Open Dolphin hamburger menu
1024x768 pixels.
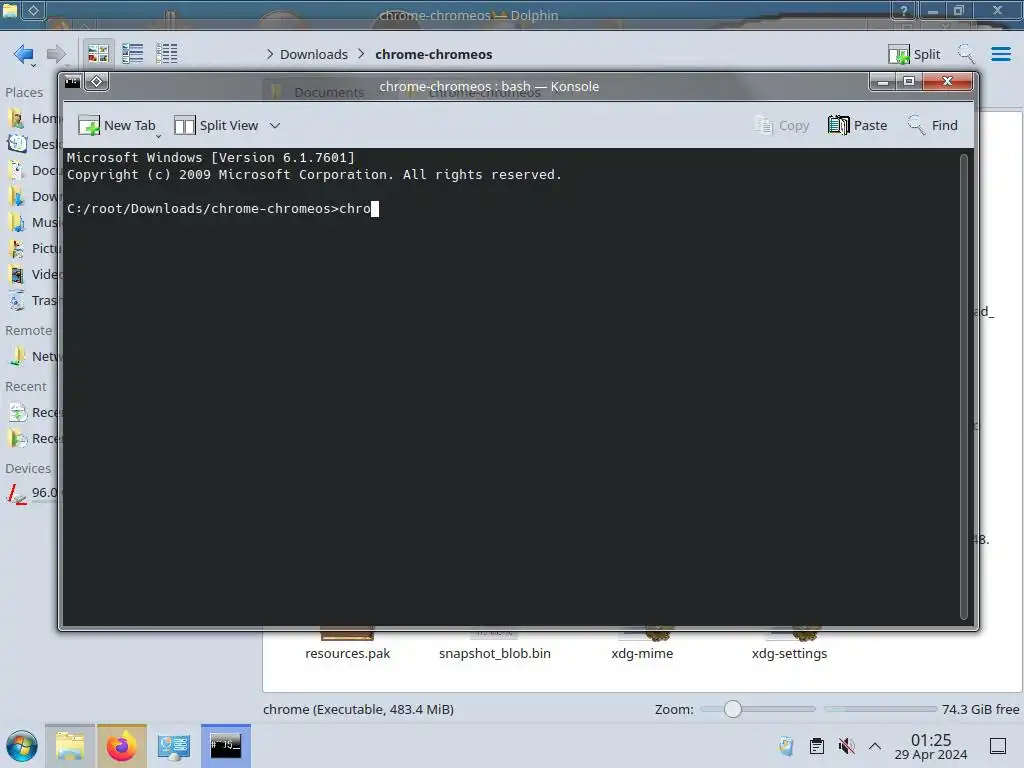pyautogui.click(x=1000, y=54)
